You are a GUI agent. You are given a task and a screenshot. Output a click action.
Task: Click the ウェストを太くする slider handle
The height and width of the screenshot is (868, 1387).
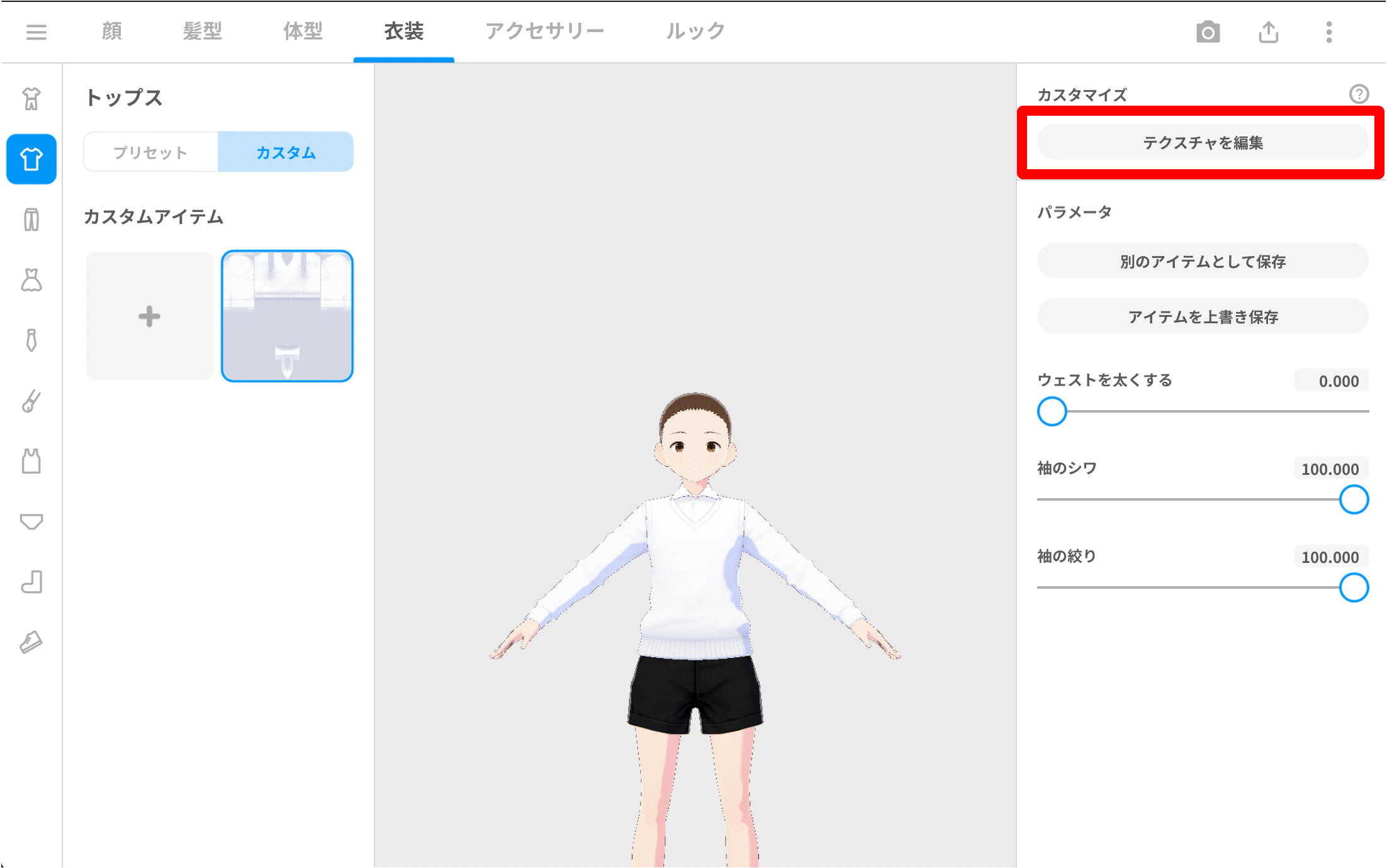click(1052, 411)
